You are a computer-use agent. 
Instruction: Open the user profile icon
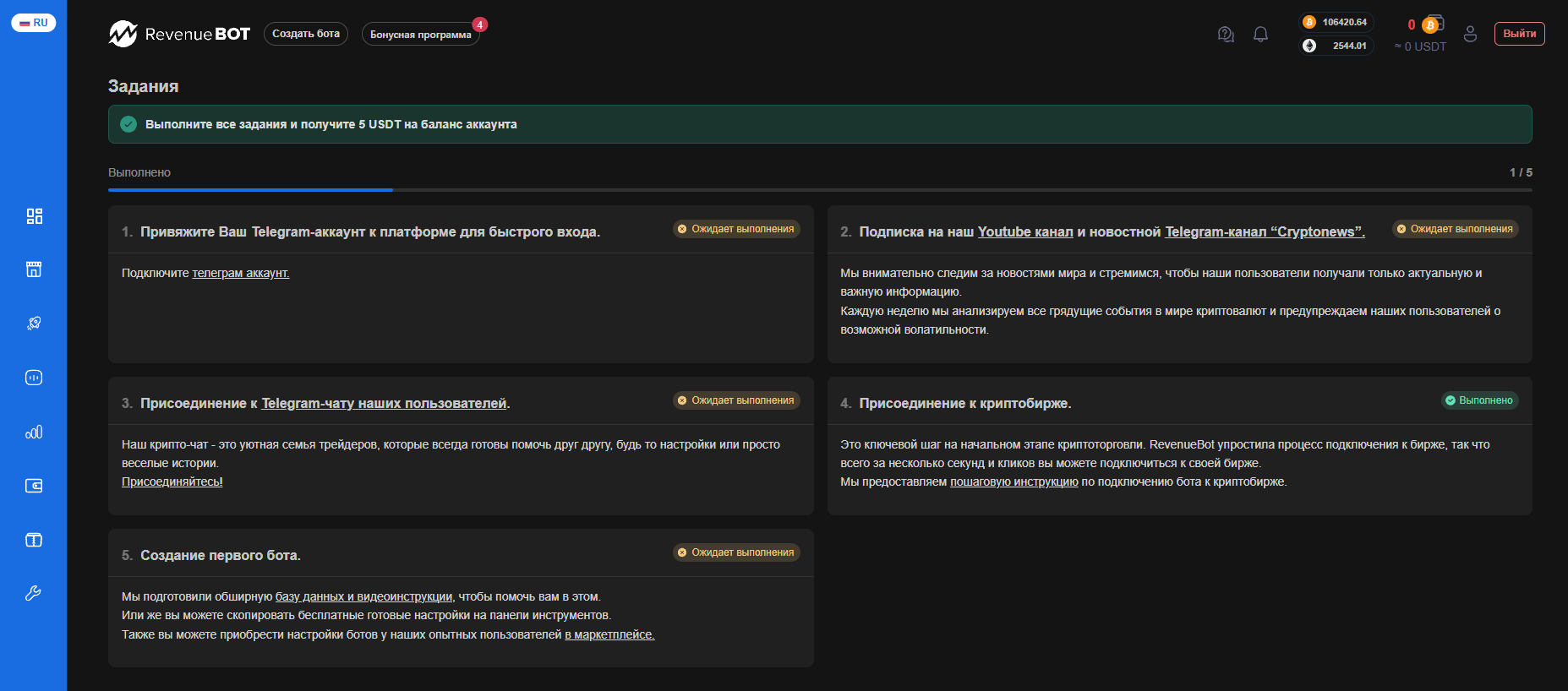point(1470,34)
